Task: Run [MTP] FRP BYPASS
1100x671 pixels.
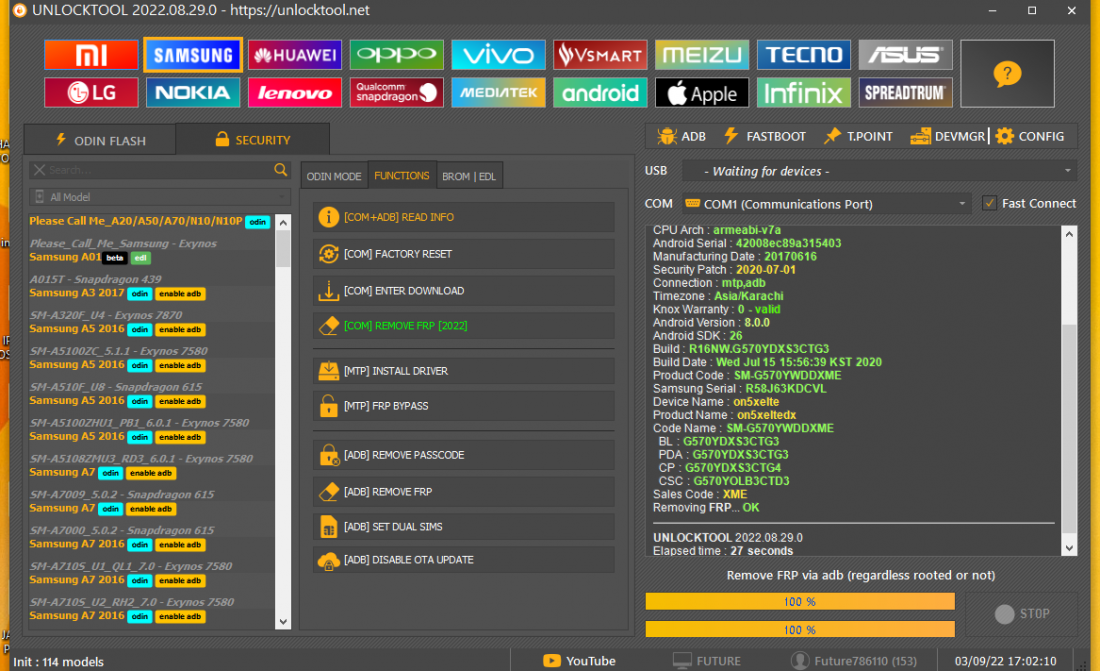Action: pyautogui.click(x=464, y=406)
